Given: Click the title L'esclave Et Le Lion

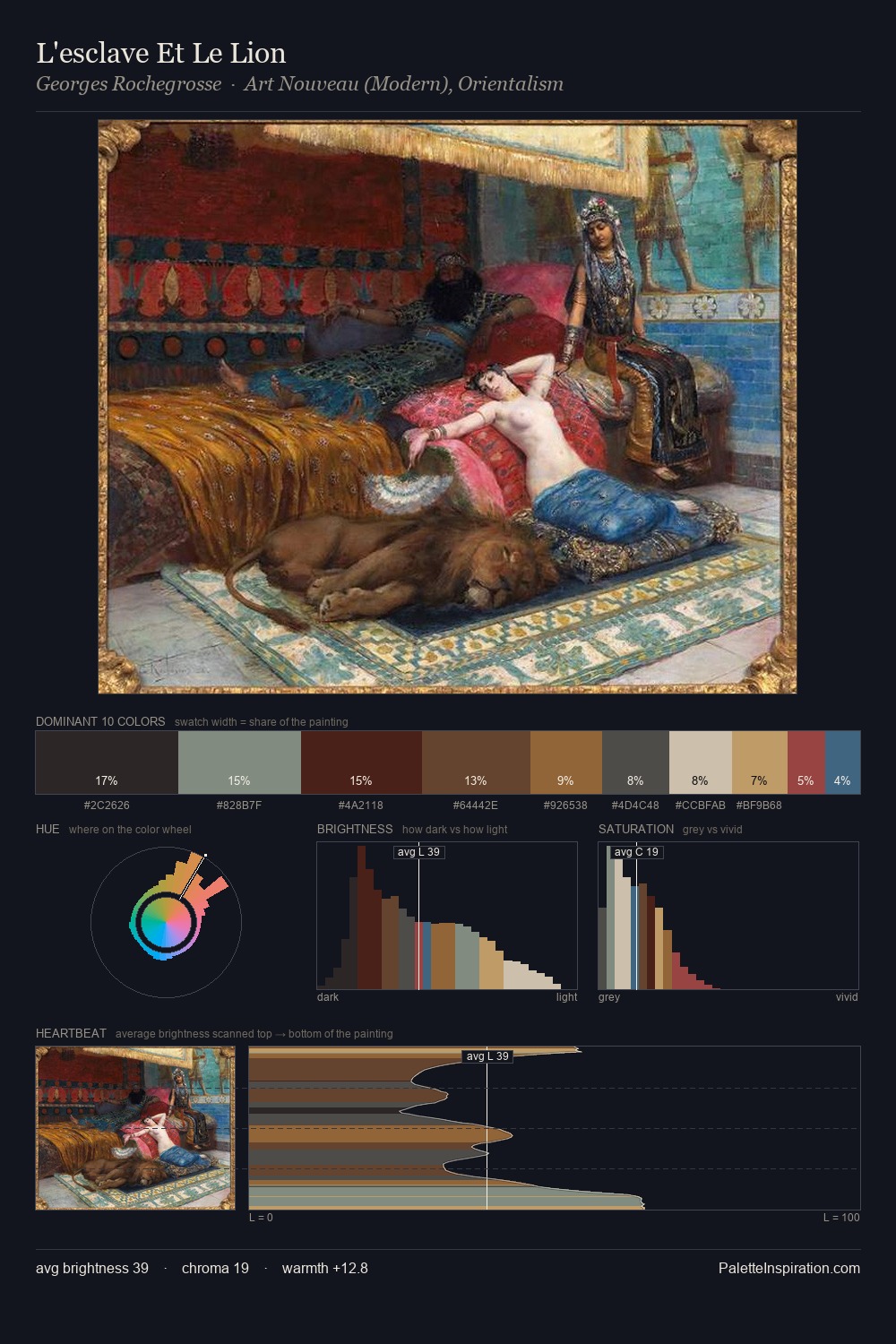Looking at the screenshot, I should pyautogui.click(x=161, y=53).
